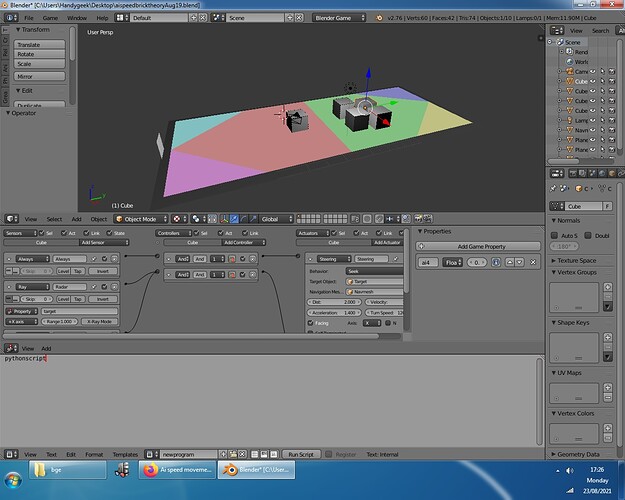Open the Add Sensor dropdown

104,242
